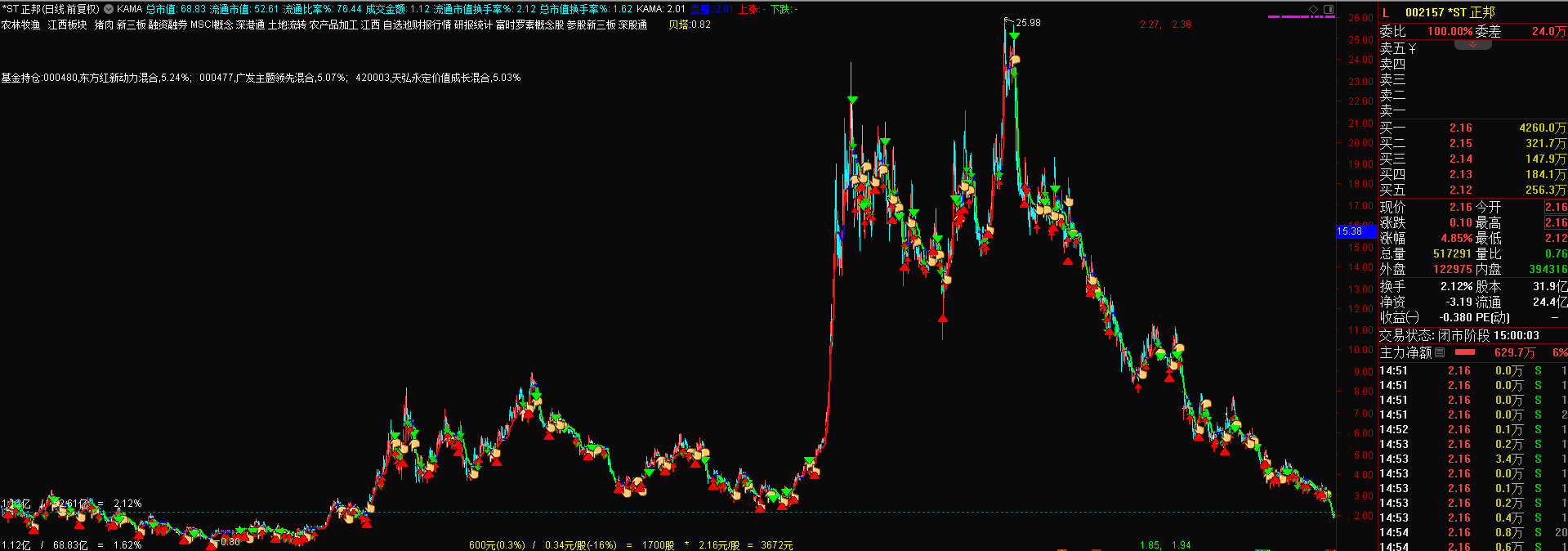Open the MSCI概念 concept tag
Image resolution: width=1568 pixels, height=551 pixels.
212,25
